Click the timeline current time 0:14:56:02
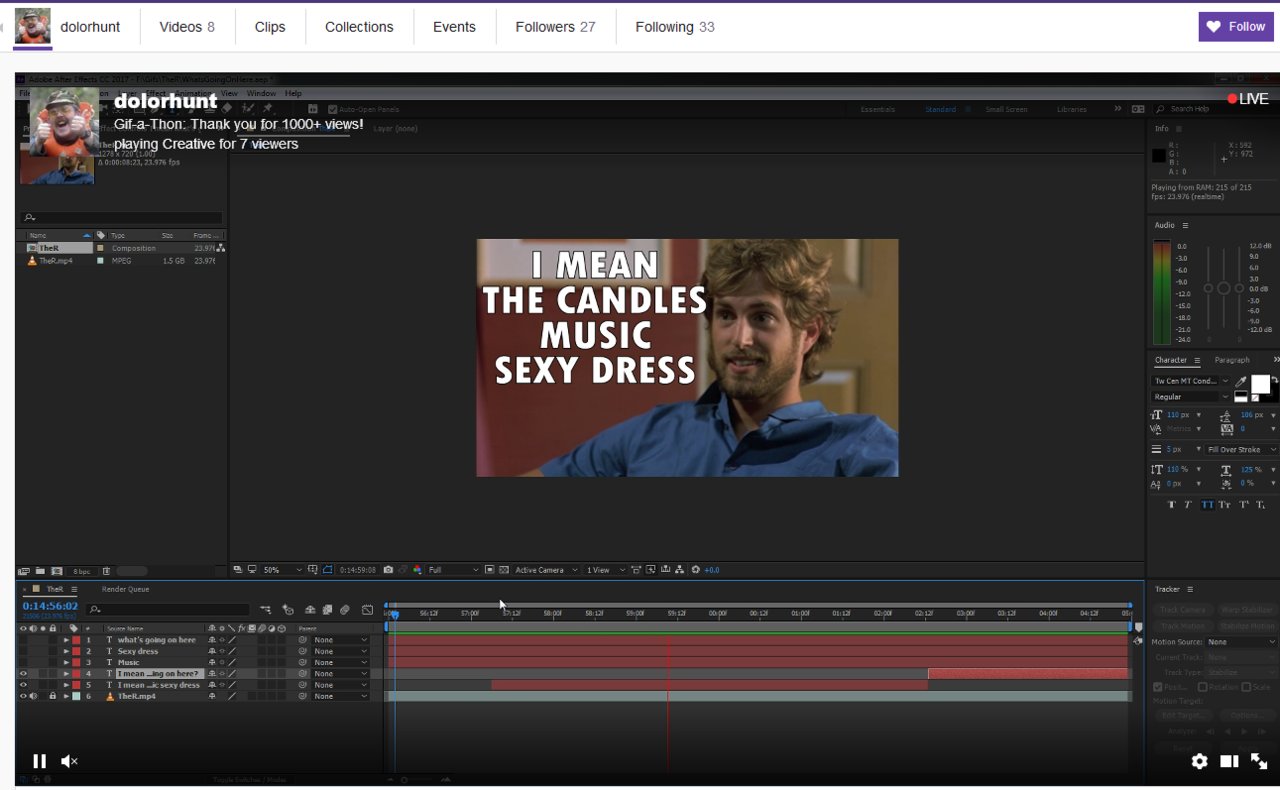1280x790 pixels. [50, 606]
